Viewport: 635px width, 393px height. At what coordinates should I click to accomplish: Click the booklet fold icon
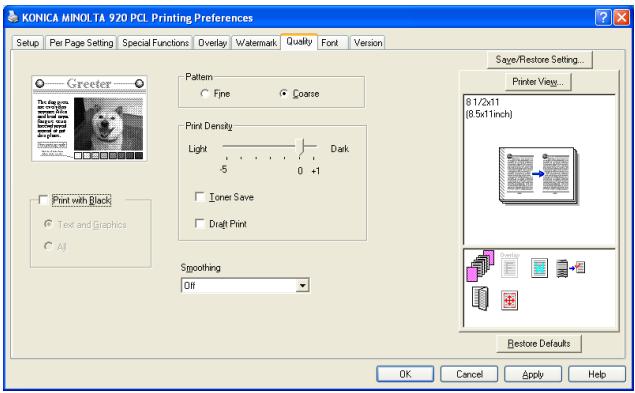tap(480, 299)
